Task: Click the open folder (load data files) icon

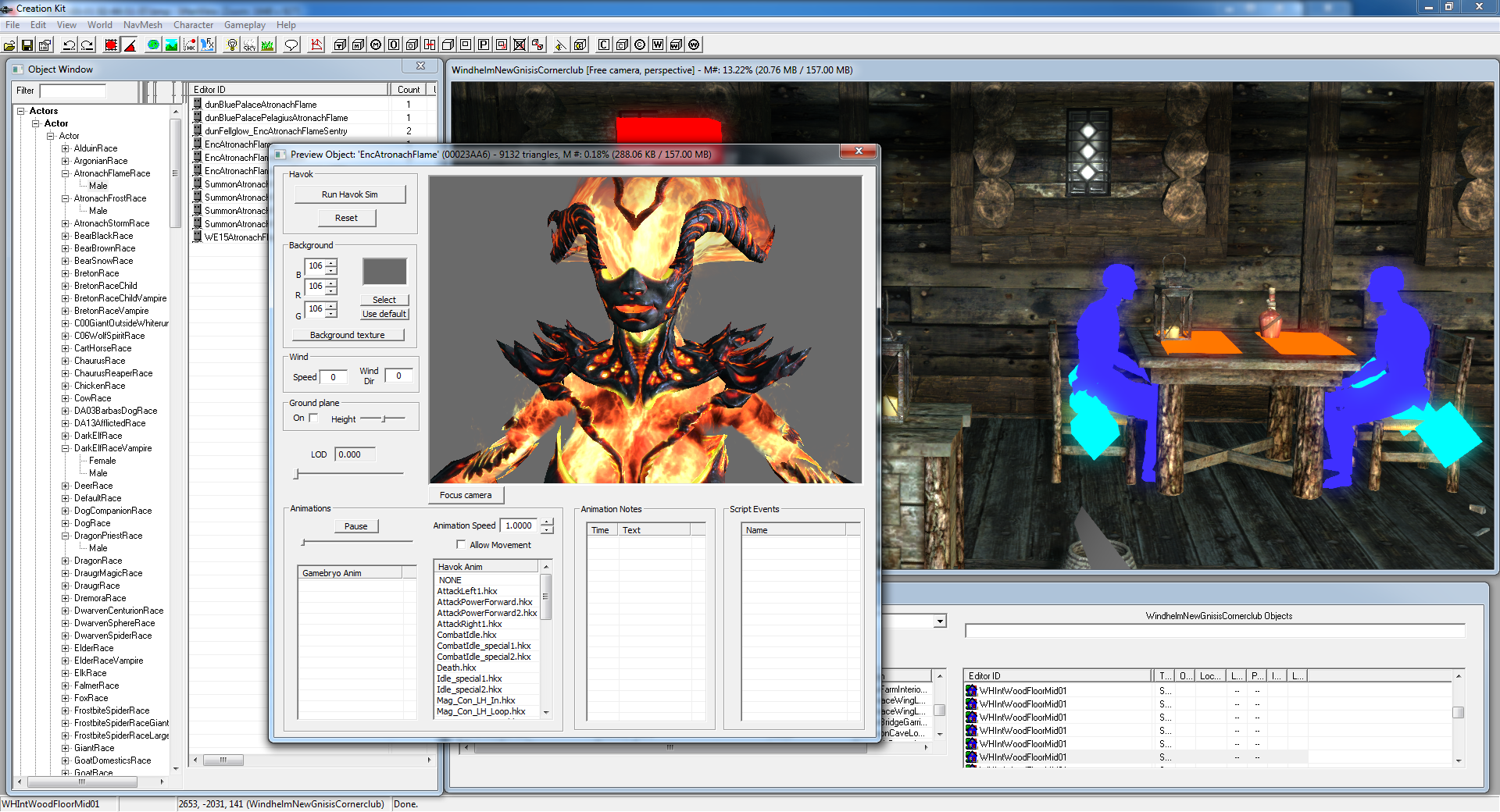Action: pos(10,45)
